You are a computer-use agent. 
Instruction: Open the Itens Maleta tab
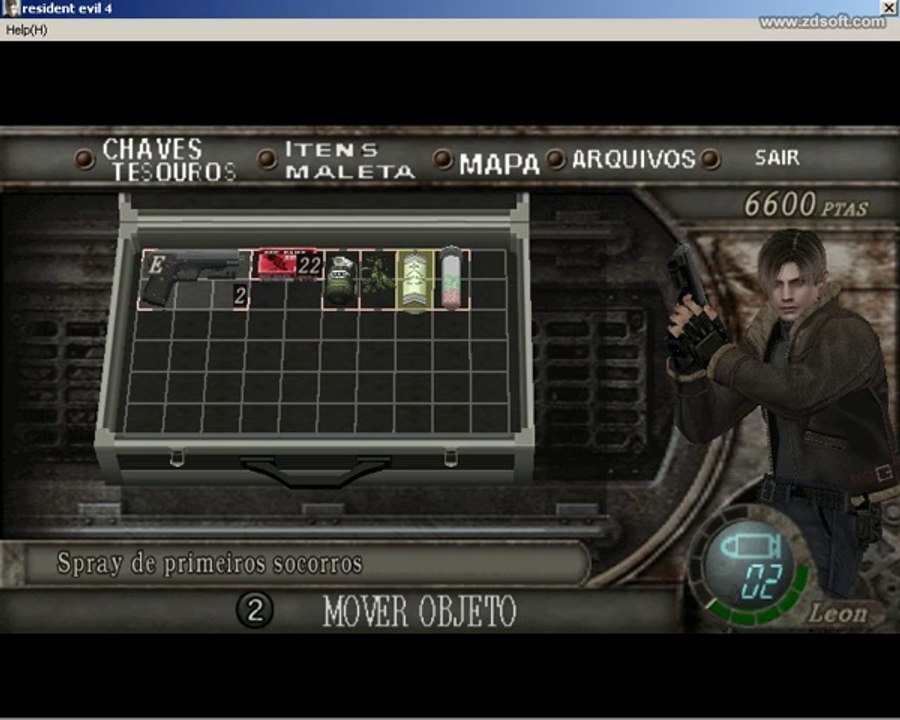[x=349, y=161]
